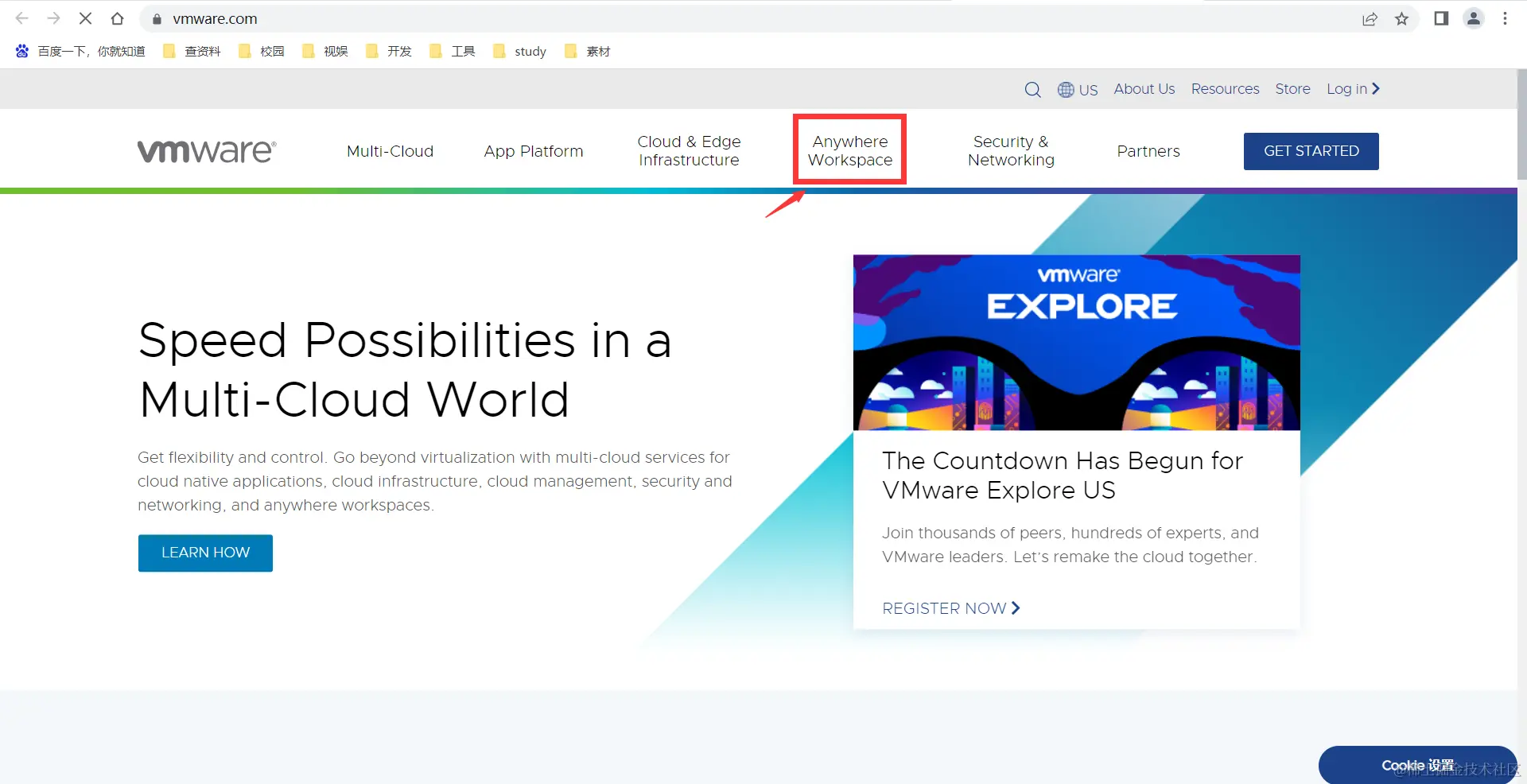Open the study bookmark folder
1527x784 pixels.
pos(520,51)
